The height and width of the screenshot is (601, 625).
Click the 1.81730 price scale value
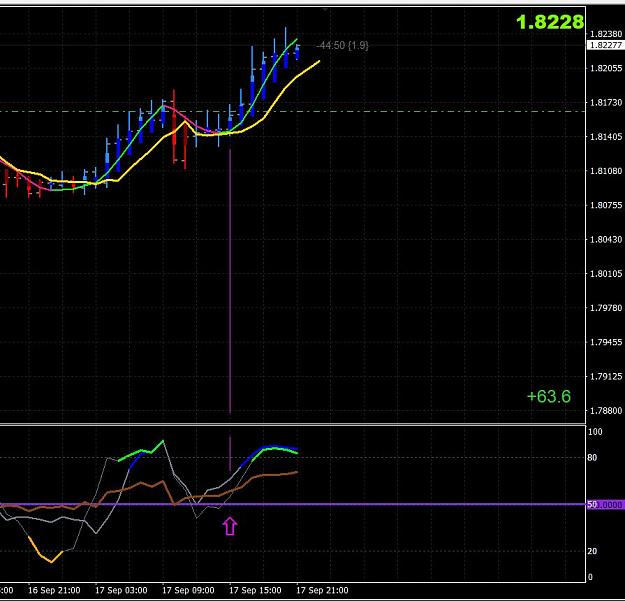pos(605,102)
